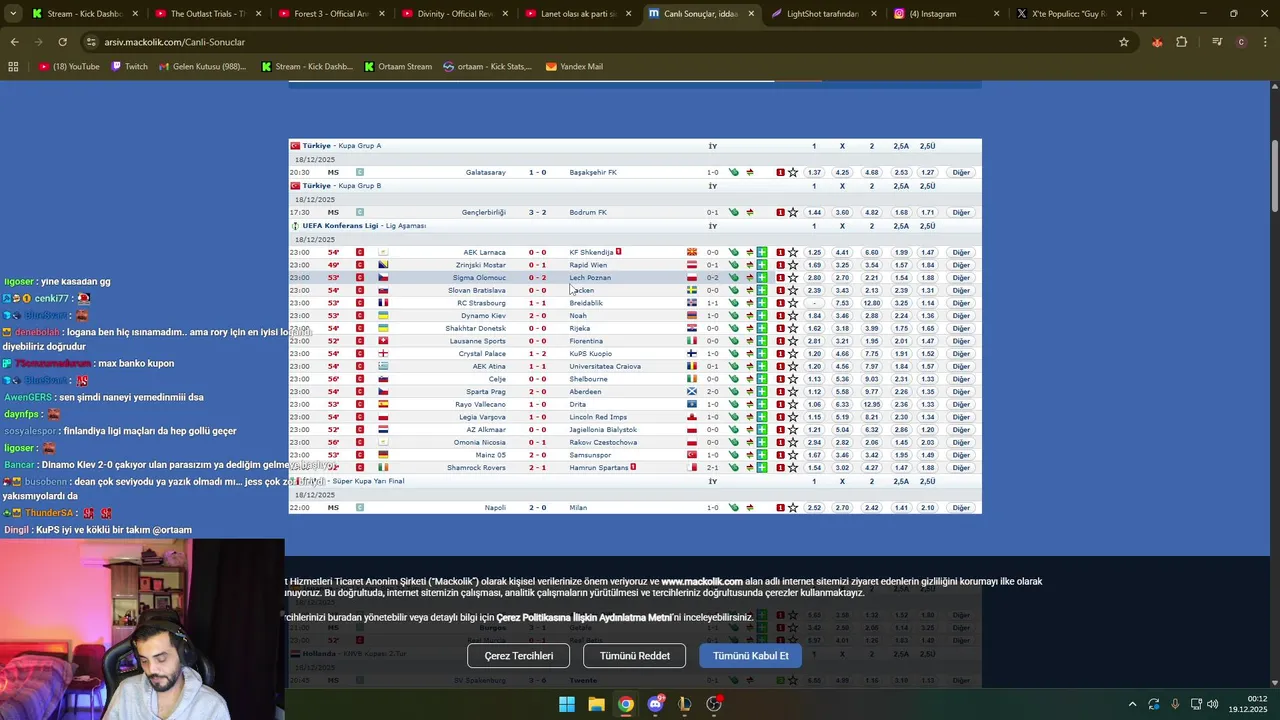Open the Chrome apps grid in bookmarks bar
Image resolution: width=1280 pixels, height=720 pixels.
pyautogui.click(x=13, y=67)
